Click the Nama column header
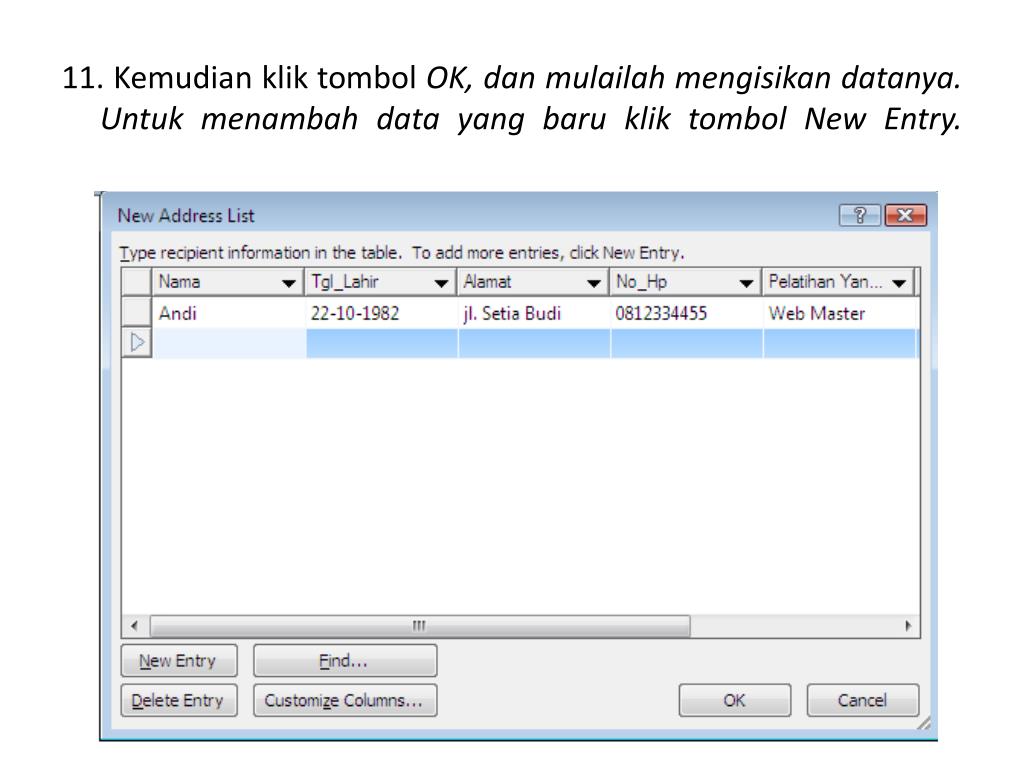 click(228, 282)
